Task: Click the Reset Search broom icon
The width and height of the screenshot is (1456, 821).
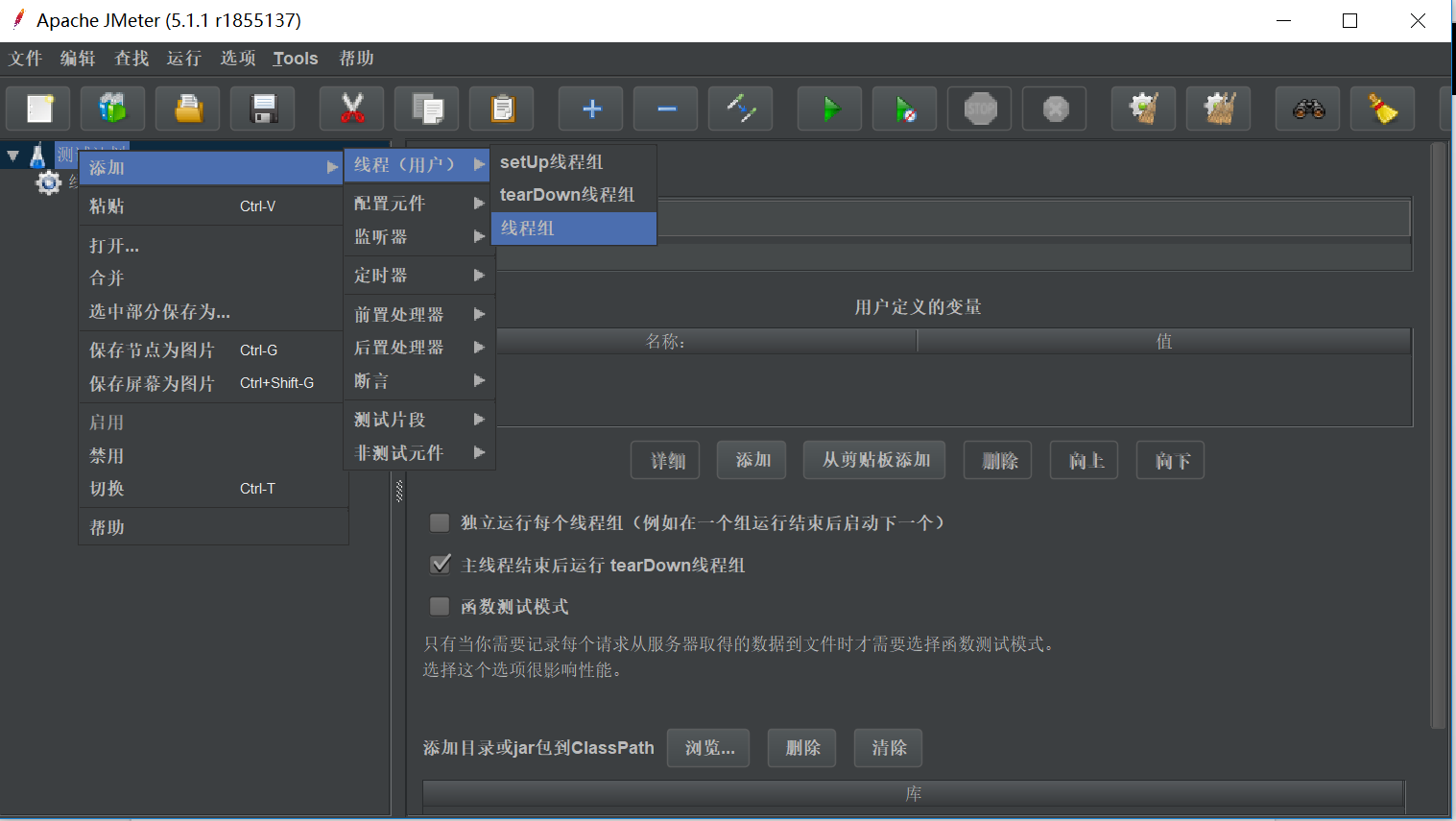Action: 1383,109
